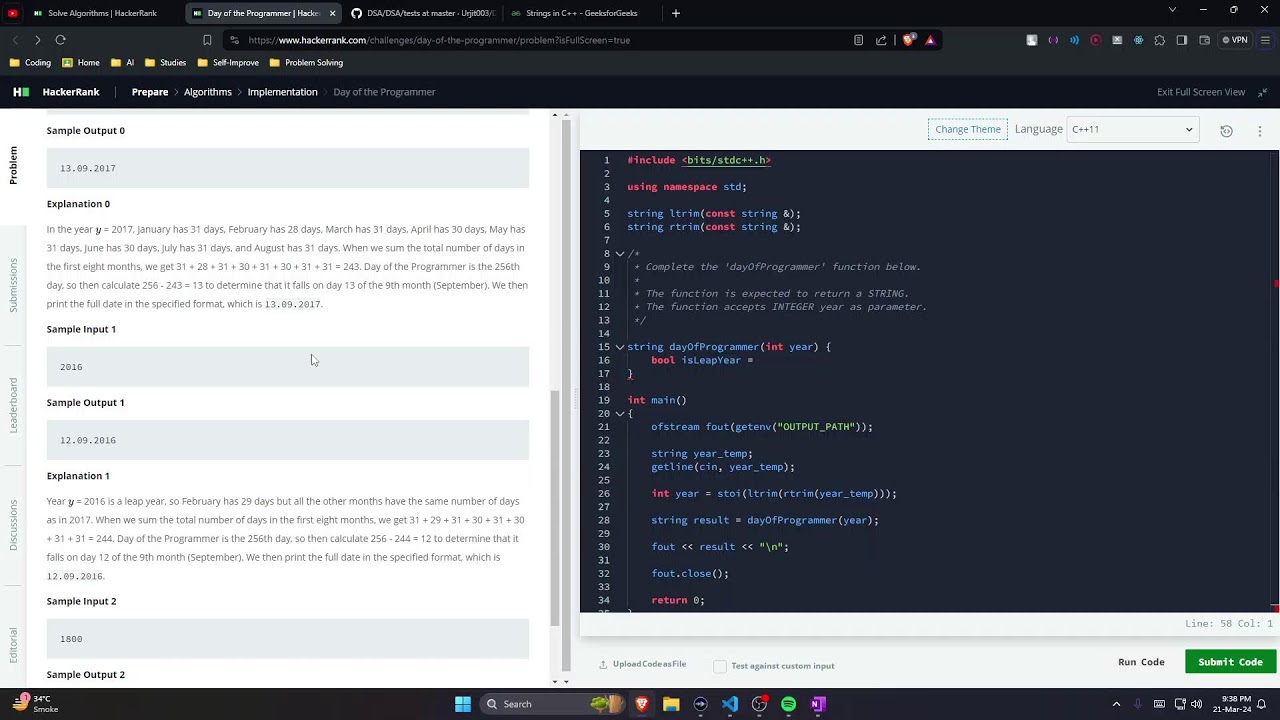Open the browser hamburger menu
This screenshot has width=1280, height=720.
pyautogui.click(x=1265, y=40)
